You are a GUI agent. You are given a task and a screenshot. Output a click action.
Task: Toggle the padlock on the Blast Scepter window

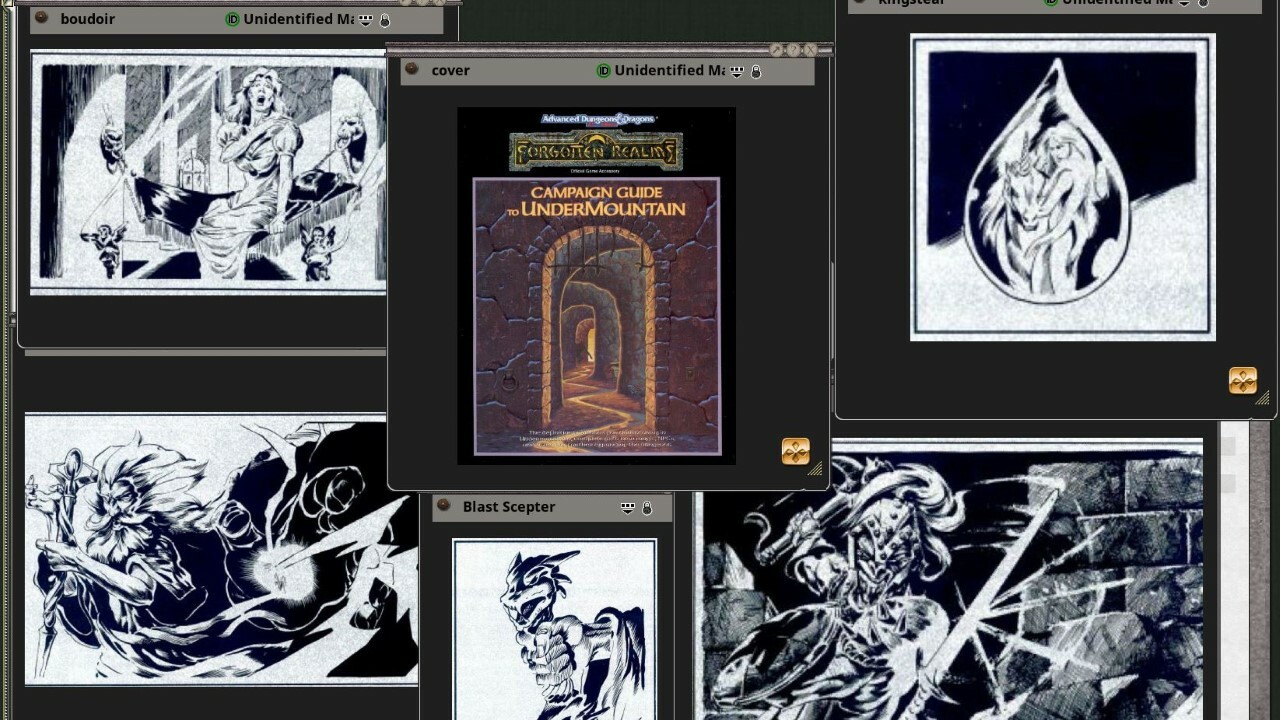pos(647,507)
